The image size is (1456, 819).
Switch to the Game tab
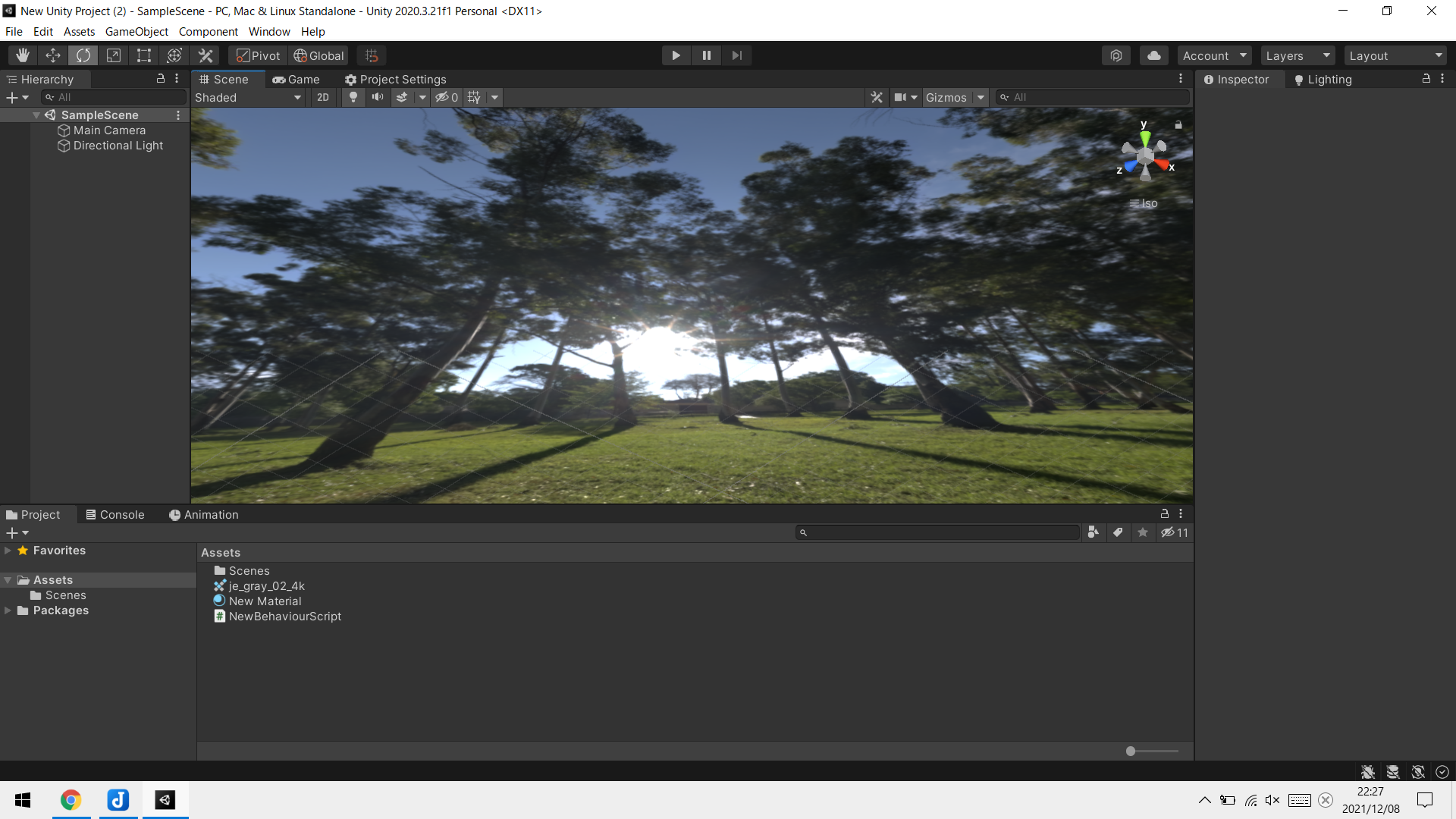[297, 79]
